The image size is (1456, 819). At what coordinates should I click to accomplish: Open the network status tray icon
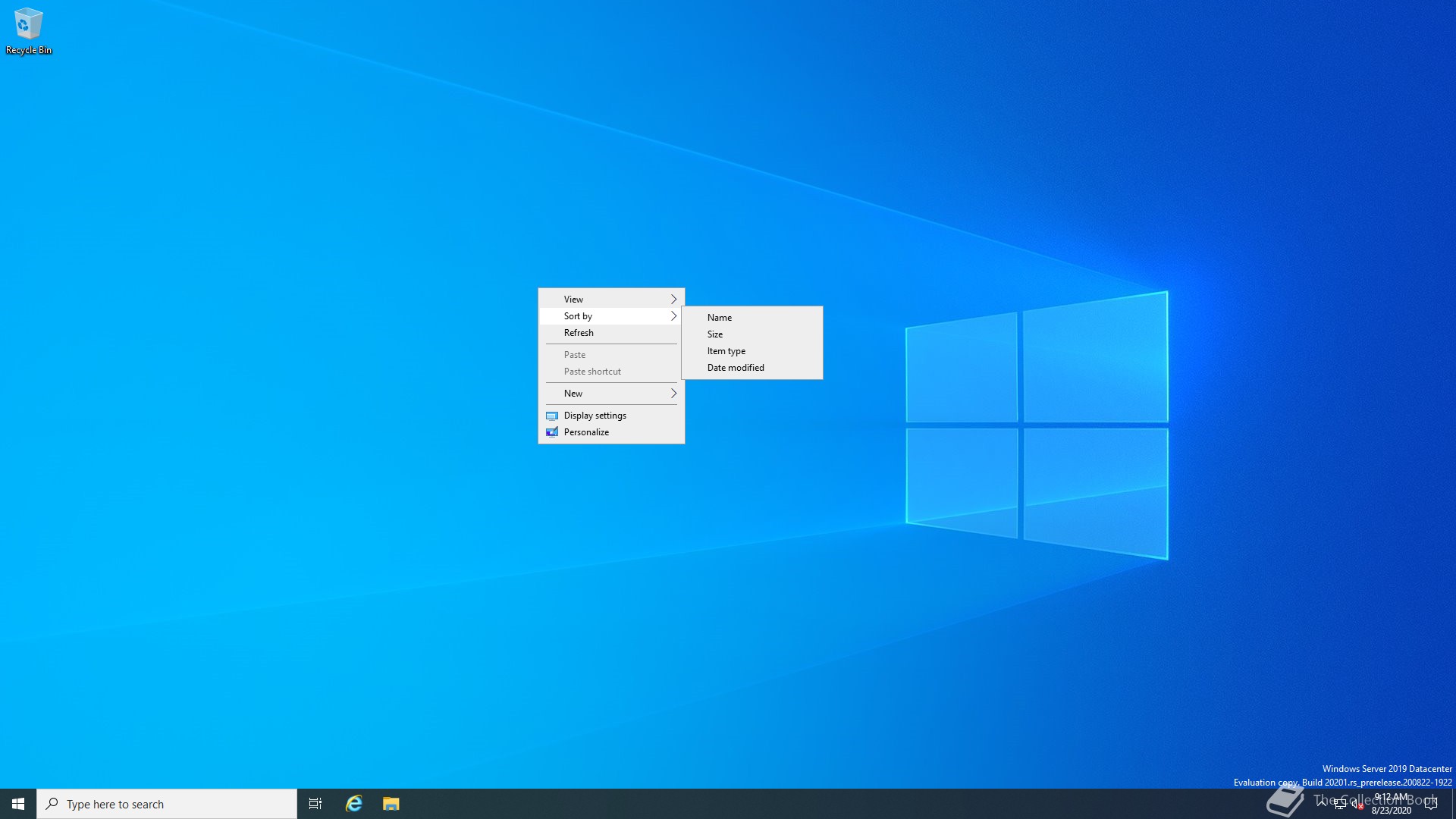pos(1340,804)
